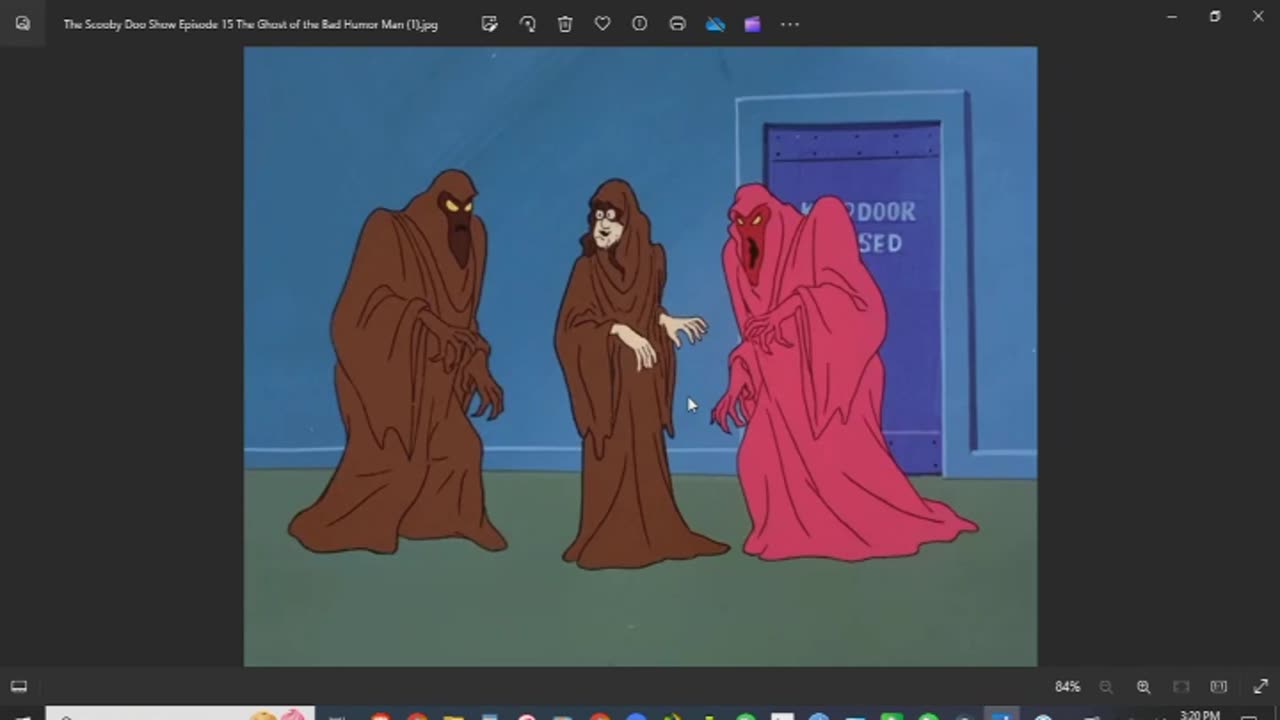Delete the photo using the trash icon
This screenshot has height=720, width=1280.
click(565, 24)
